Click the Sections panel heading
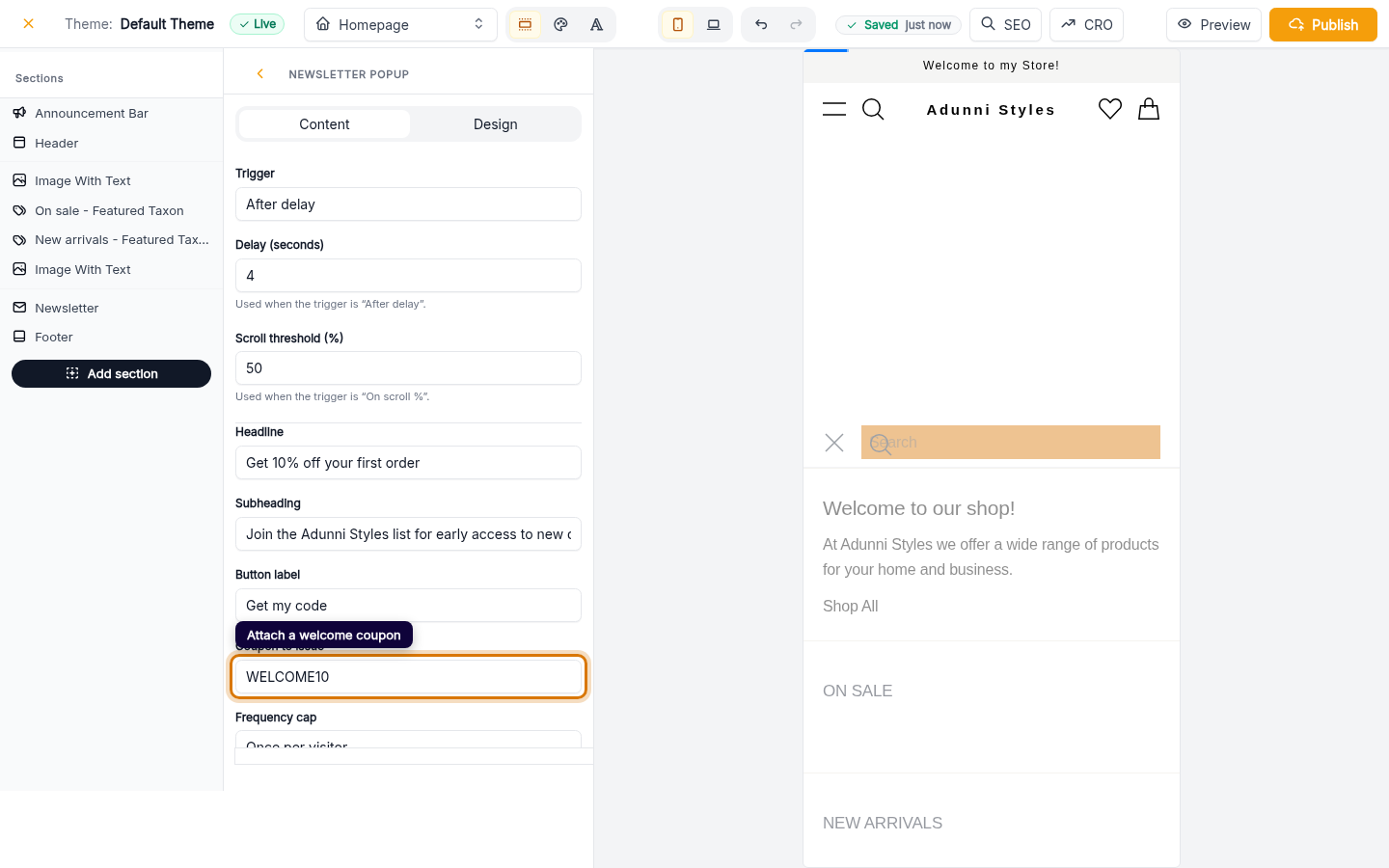The image size is (1389, 868). coord(40,78)
